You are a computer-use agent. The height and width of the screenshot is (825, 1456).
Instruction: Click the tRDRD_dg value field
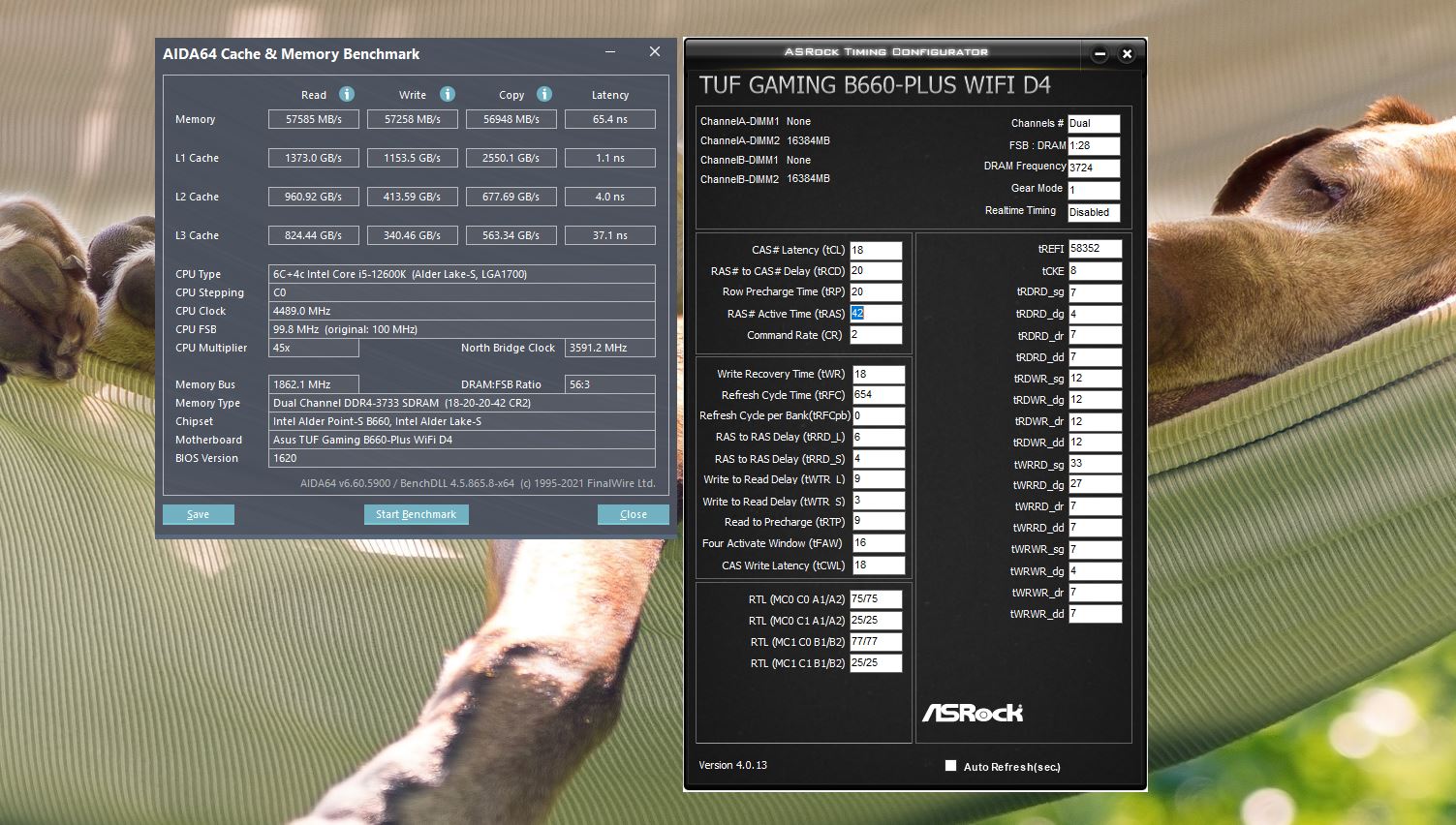(x=1095, y=314)
